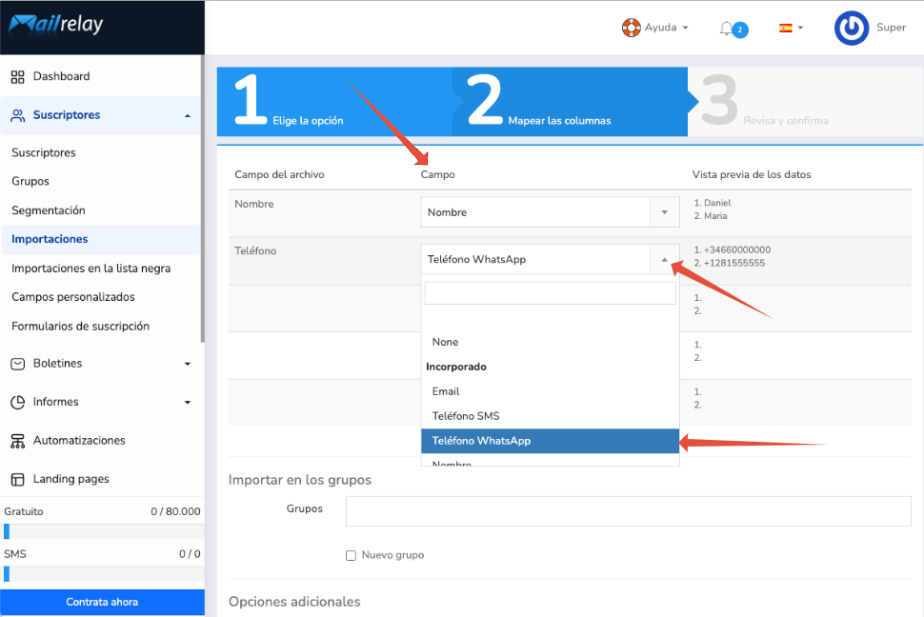Screen dimensions: 924x617
Task: Click the Grupos input field
Action: [628, 511]
